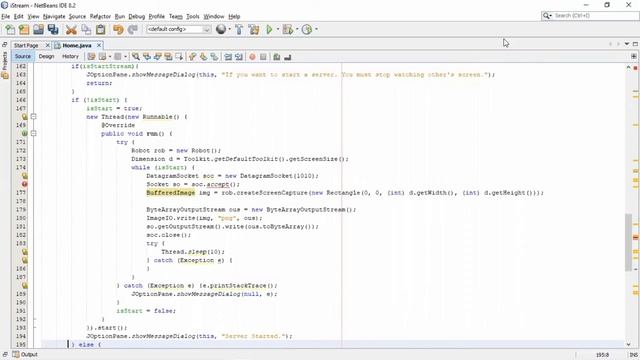Click the lightbulb hint beside DatagramSocket line
The image size is (640, 360).
(24, 176)
